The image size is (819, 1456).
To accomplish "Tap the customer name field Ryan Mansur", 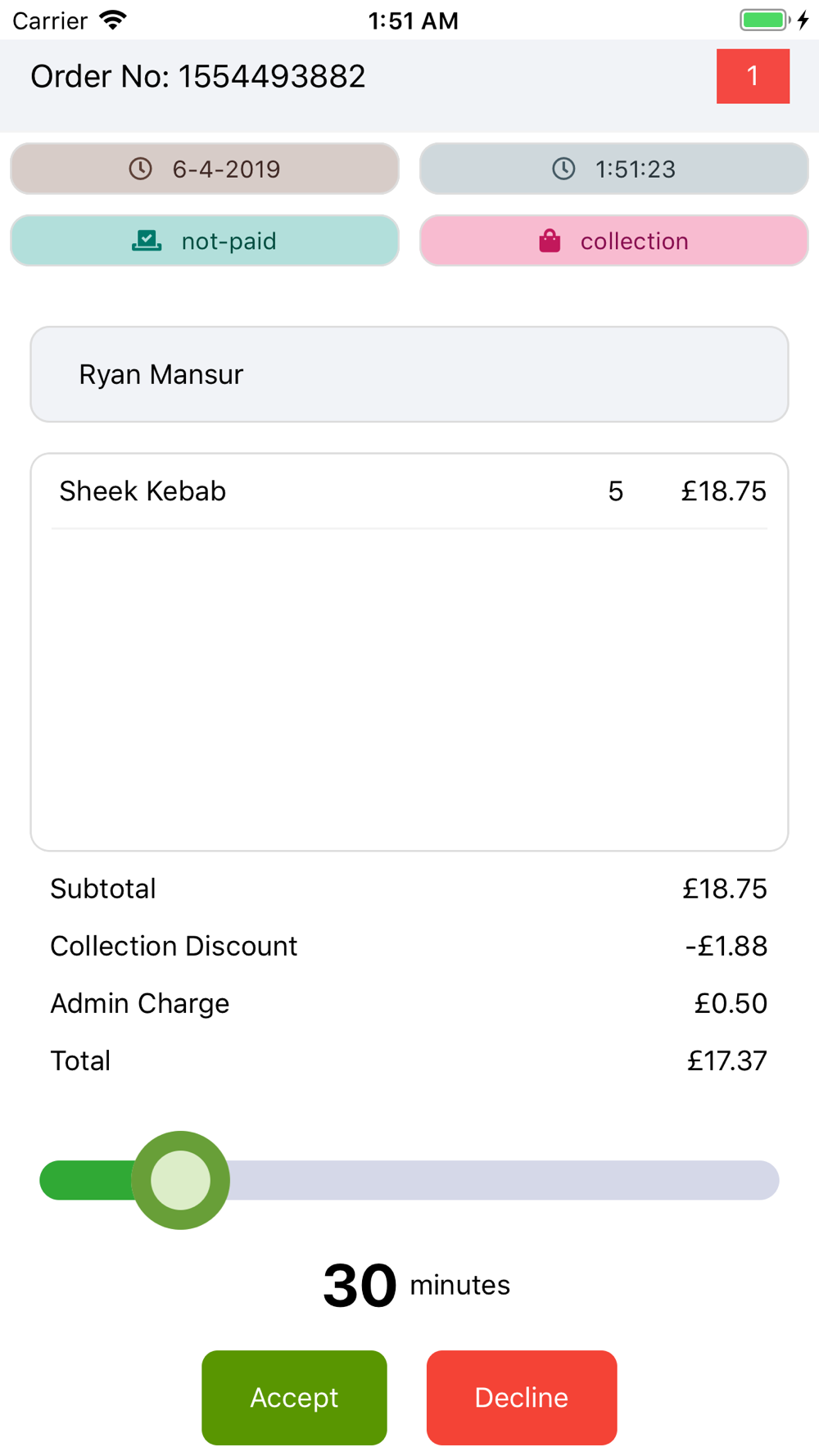I will [x=409, y=374].
